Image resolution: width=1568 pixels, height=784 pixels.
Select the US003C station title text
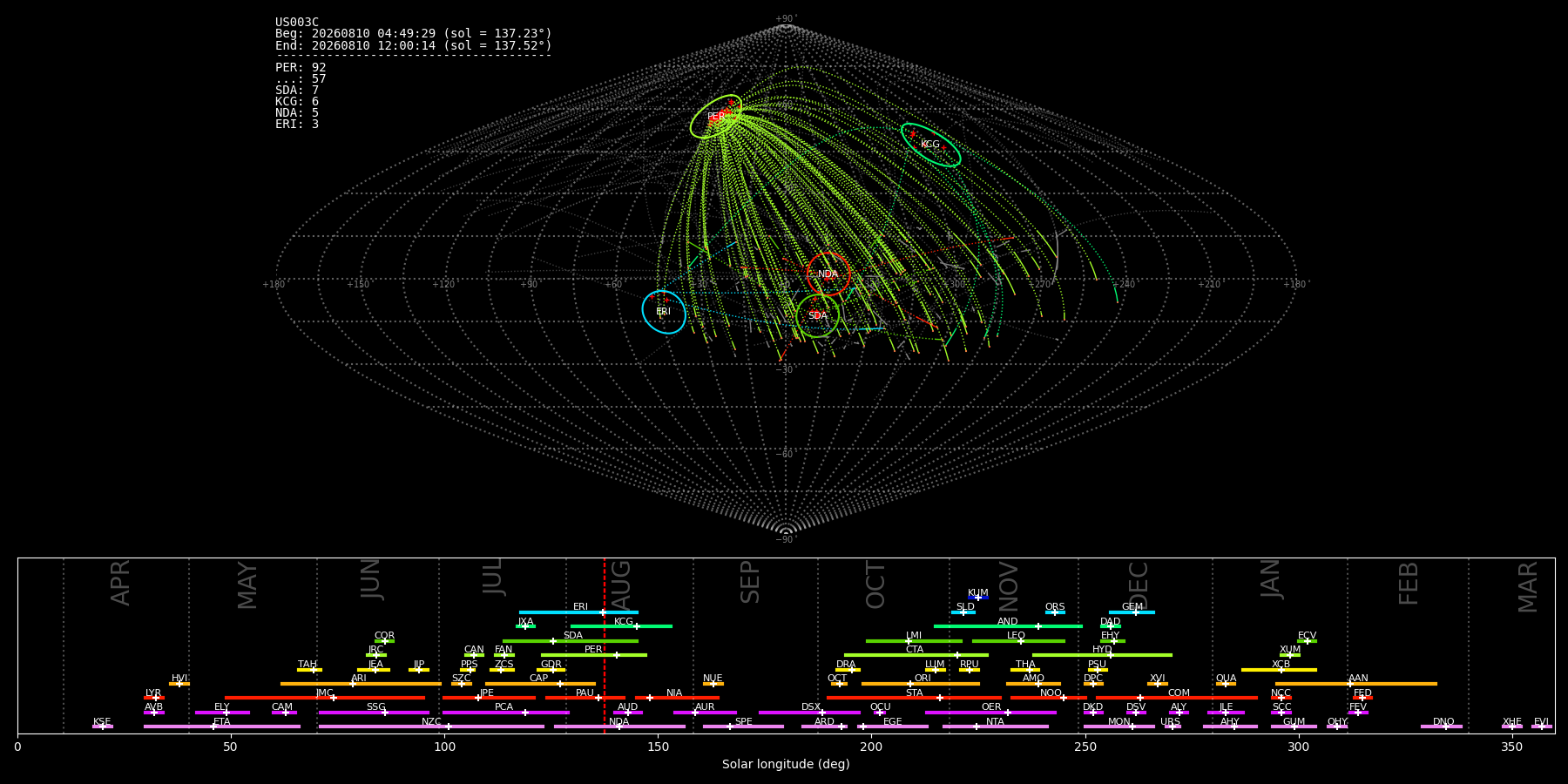297,22
